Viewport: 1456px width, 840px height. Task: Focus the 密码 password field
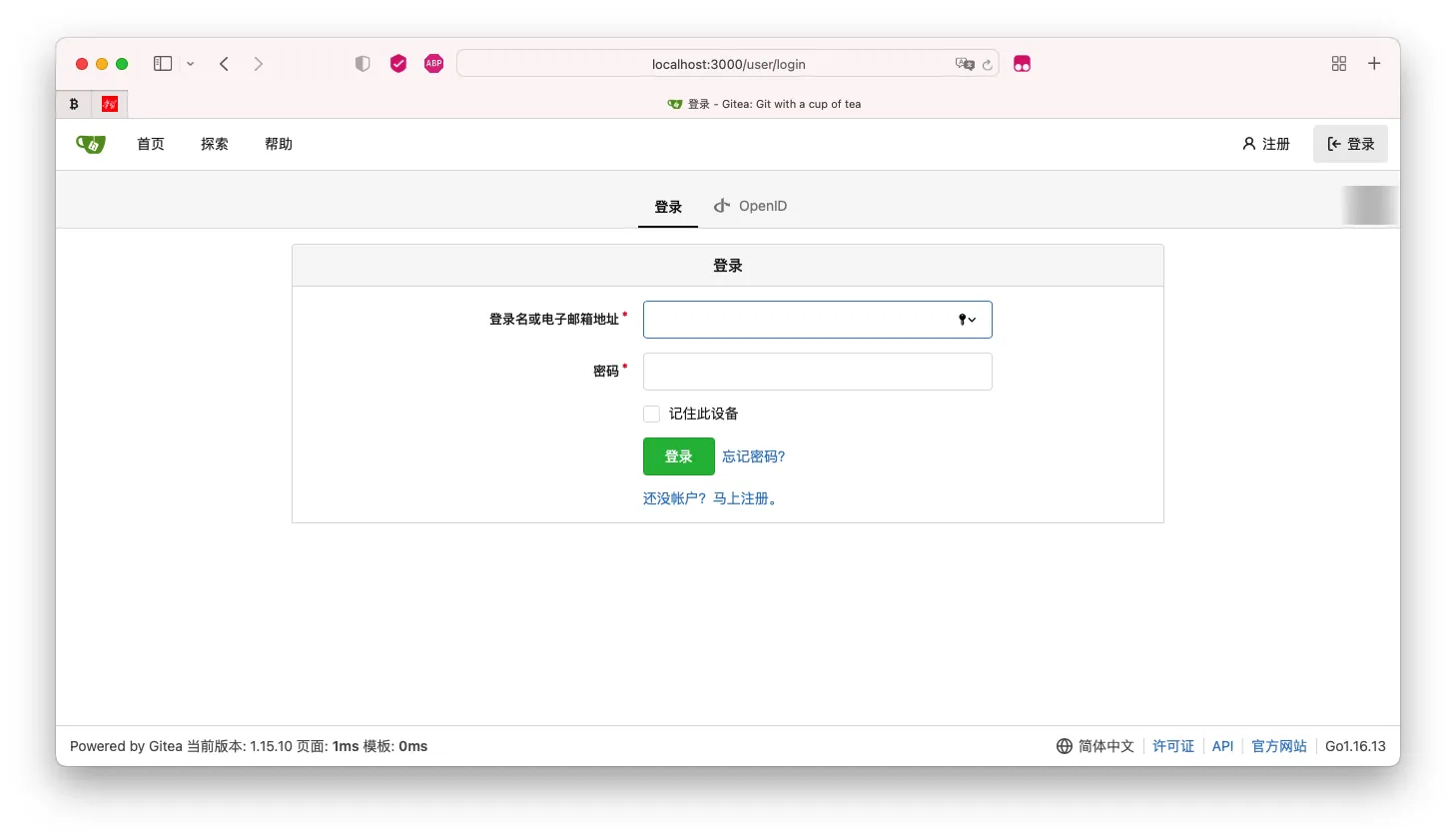[x=818, y=372]
